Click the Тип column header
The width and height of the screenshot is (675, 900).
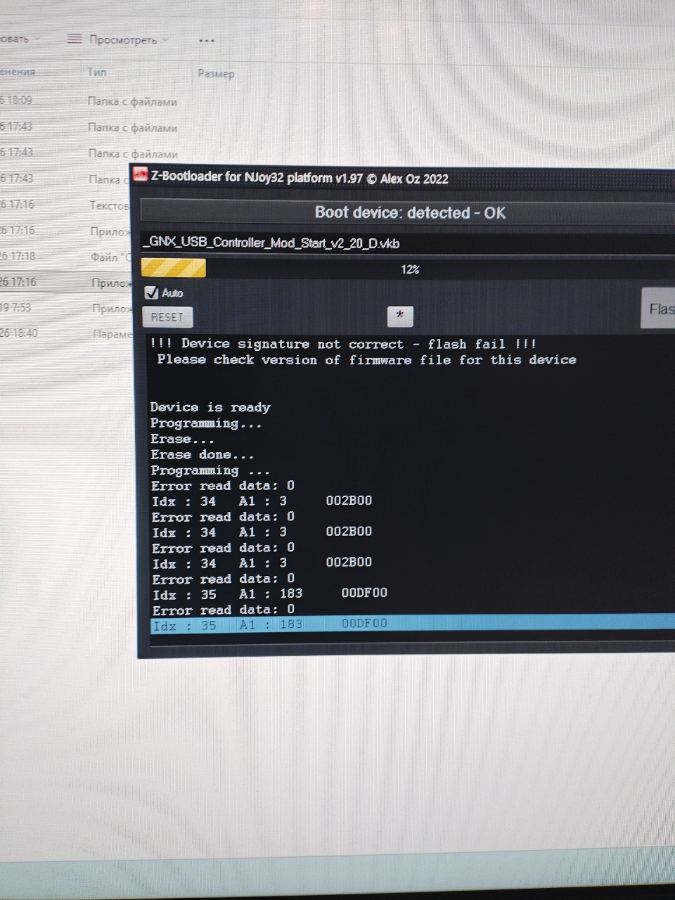pyautogui.click(x=97, y=73)
